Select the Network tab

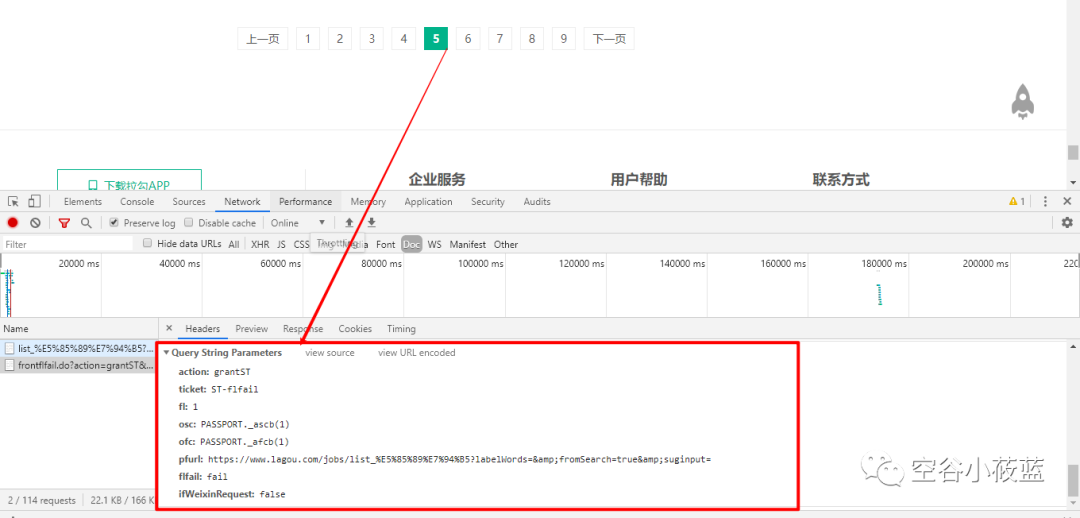point(242,202)
